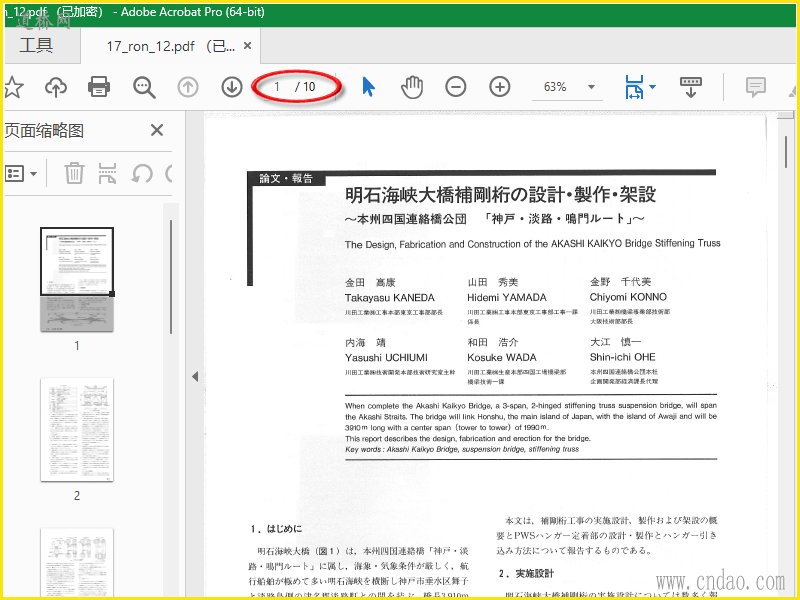Click the 63% zoom level field

click(555, 87)
